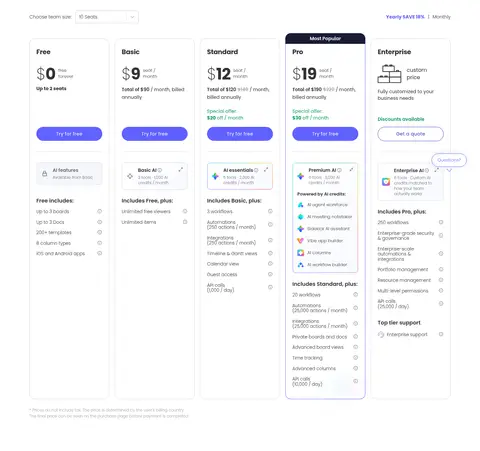Click the AI agent workforce label
This screenshot has width=480, height=451.
327,205
